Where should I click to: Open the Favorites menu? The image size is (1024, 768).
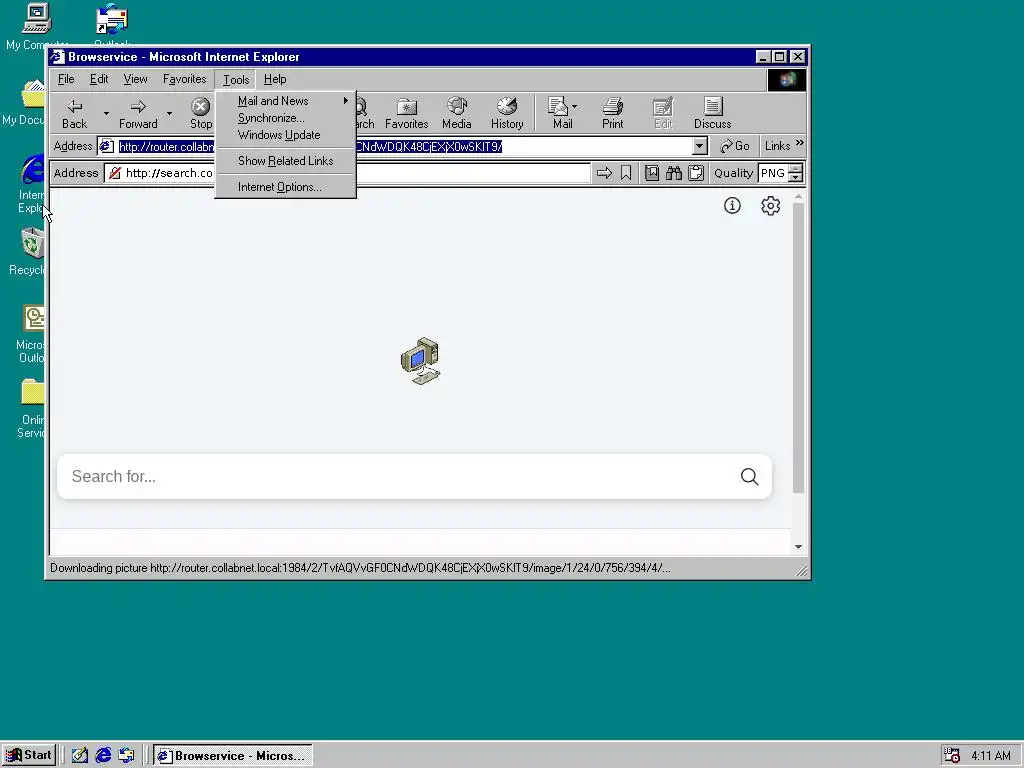coord(184,79)
